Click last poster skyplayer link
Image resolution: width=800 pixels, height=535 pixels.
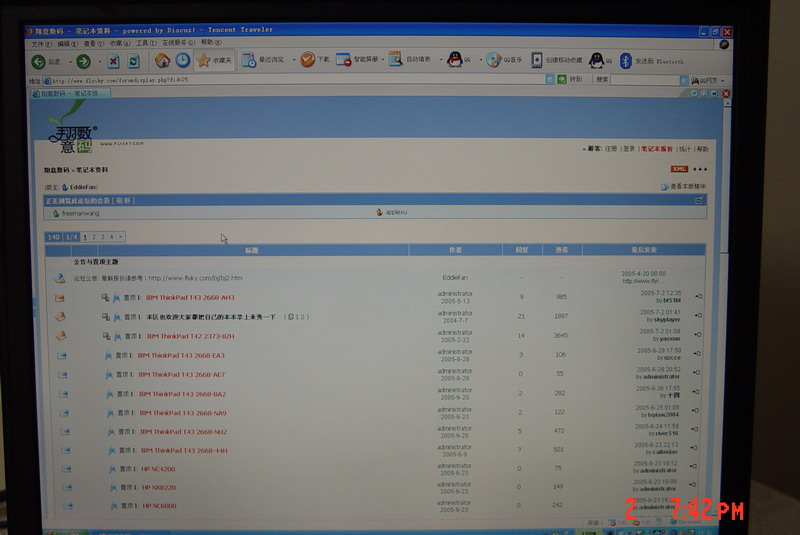tap(667, 319)
